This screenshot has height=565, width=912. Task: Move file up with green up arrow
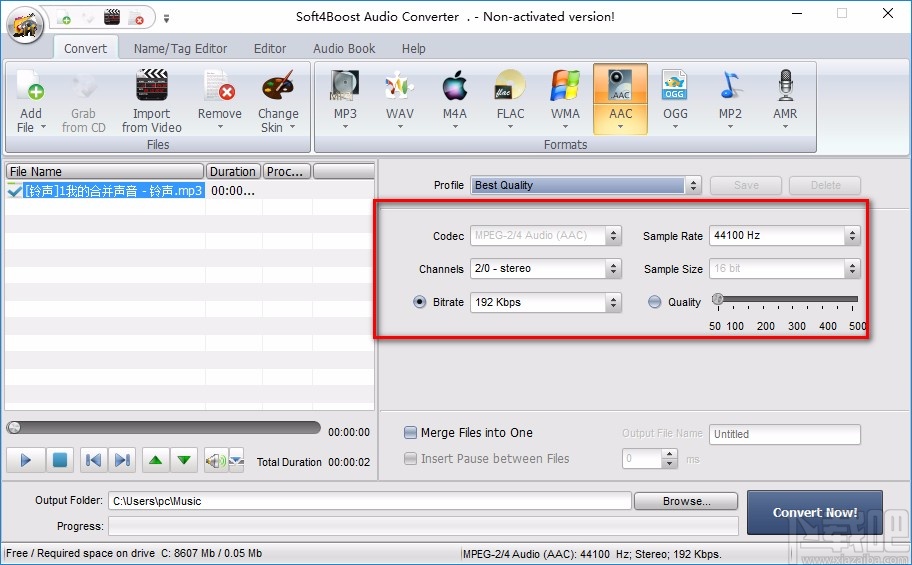pyautogui.click(x=155, y=460)
